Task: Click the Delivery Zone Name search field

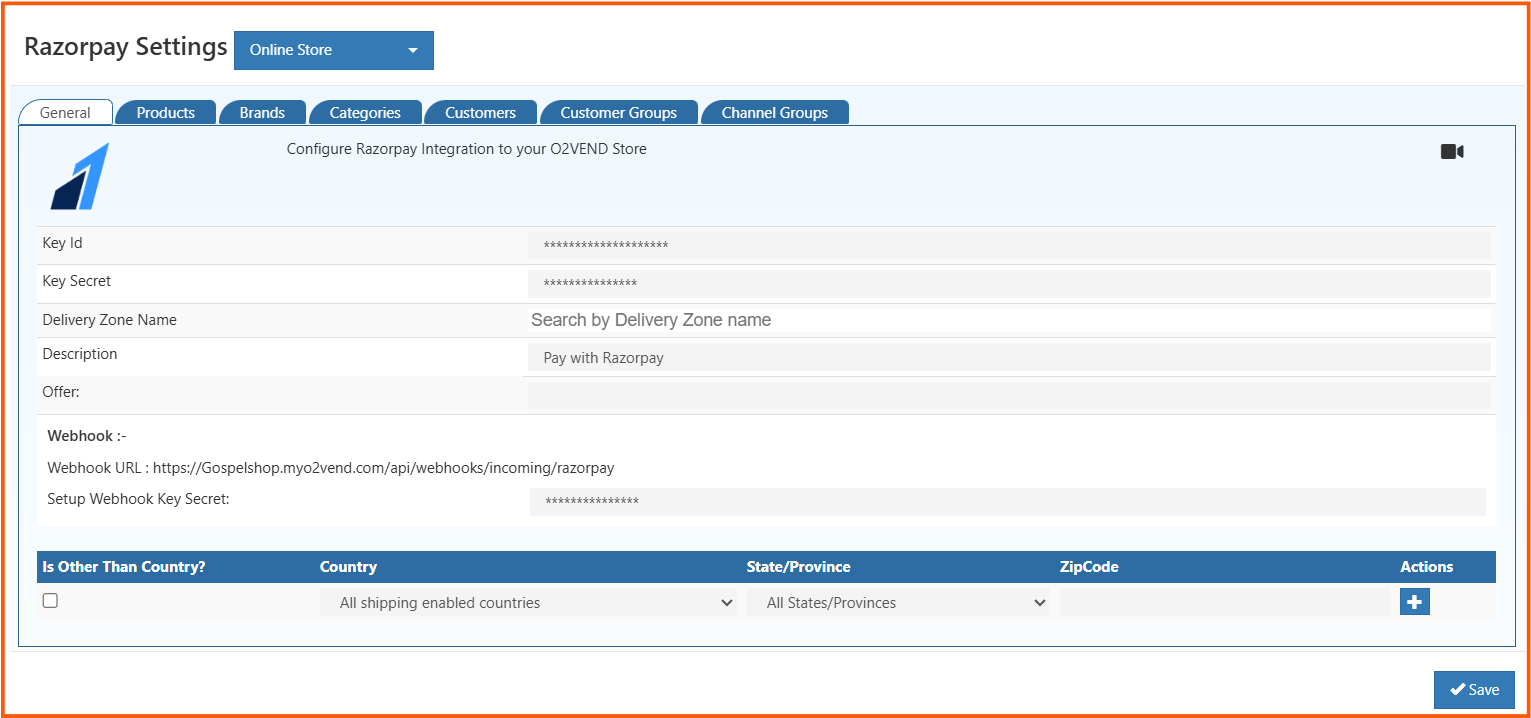Action: 1009,319
